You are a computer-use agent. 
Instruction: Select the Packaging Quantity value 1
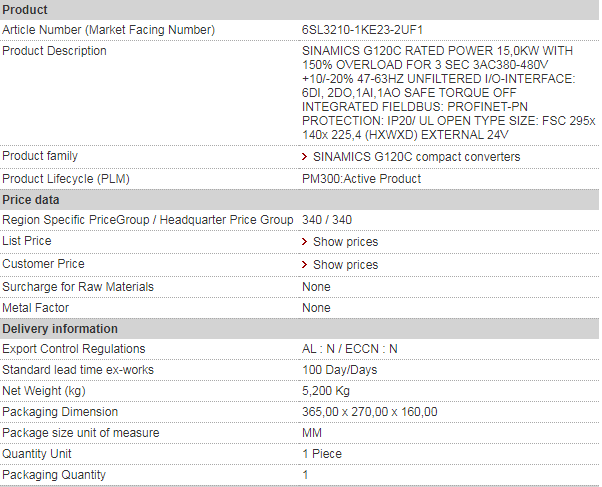(x=305, y=475)
